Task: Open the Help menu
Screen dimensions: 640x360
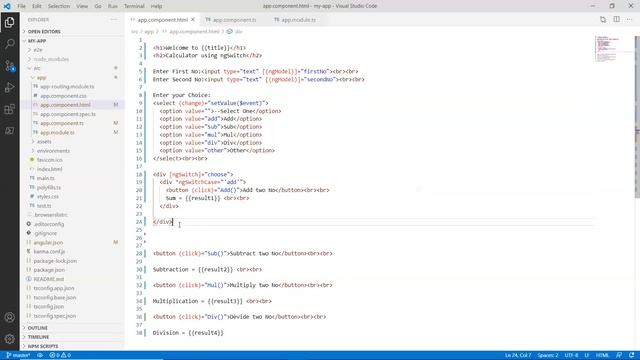Action: (156, 6)
